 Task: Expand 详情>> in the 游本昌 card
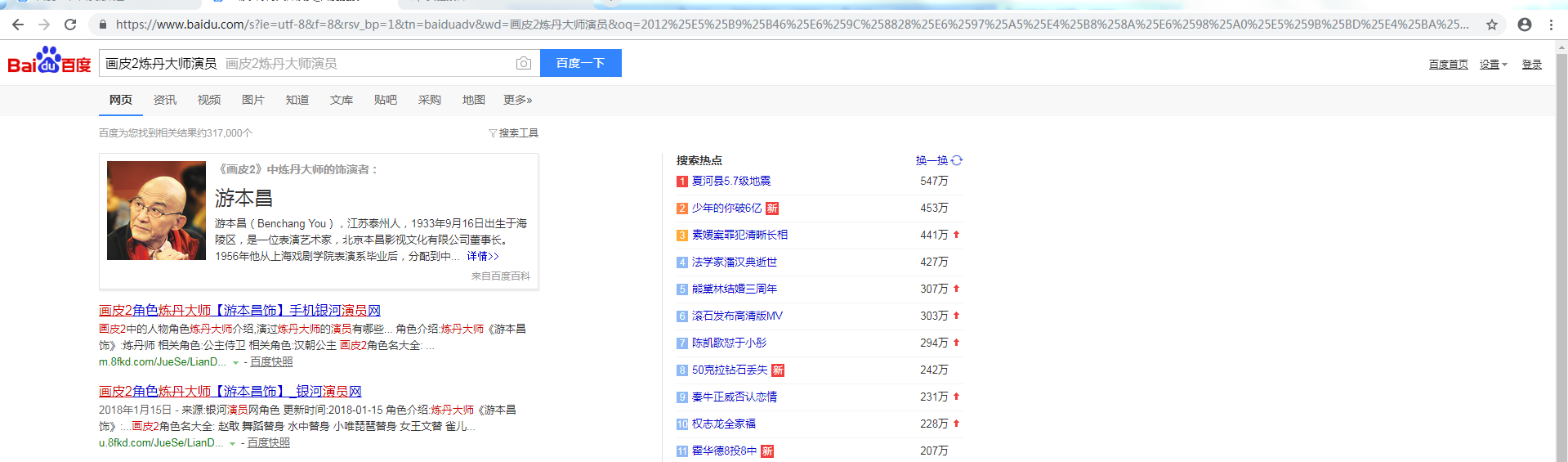coord(483,256)
